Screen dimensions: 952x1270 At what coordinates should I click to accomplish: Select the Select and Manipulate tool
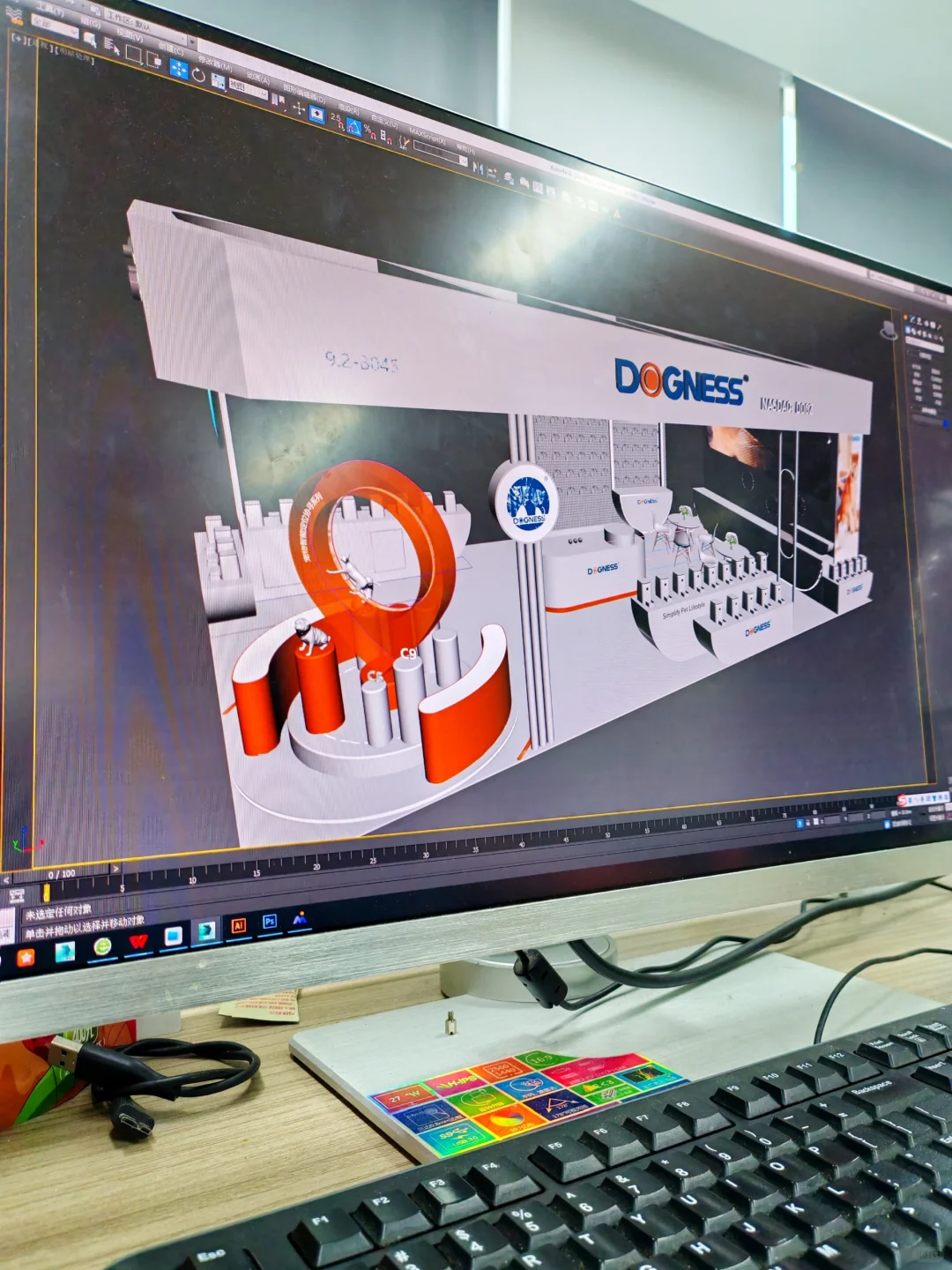299,108
